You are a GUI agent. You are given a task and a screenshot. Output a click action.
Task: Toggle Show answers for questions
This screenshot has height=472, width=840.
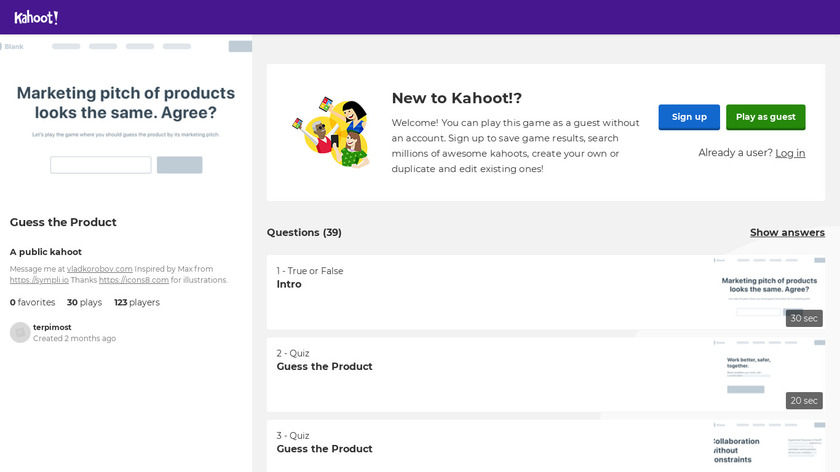(x=787, y=232)
